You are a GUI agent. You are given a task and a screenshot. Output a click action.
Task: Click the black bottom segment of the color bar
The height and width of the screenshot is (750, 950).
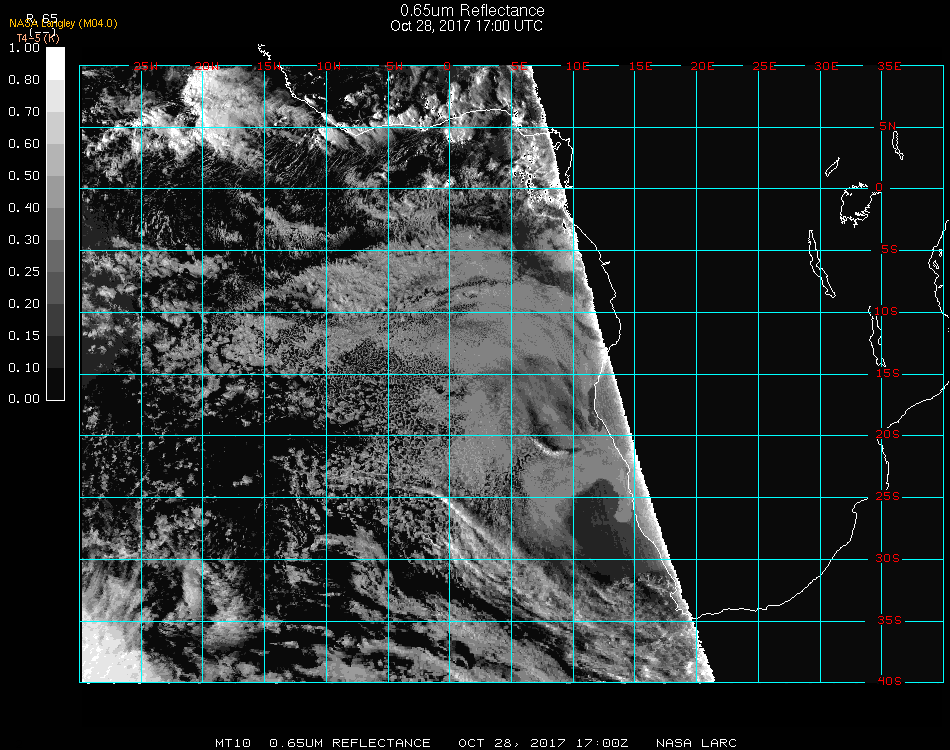click(x=55, y=383)
